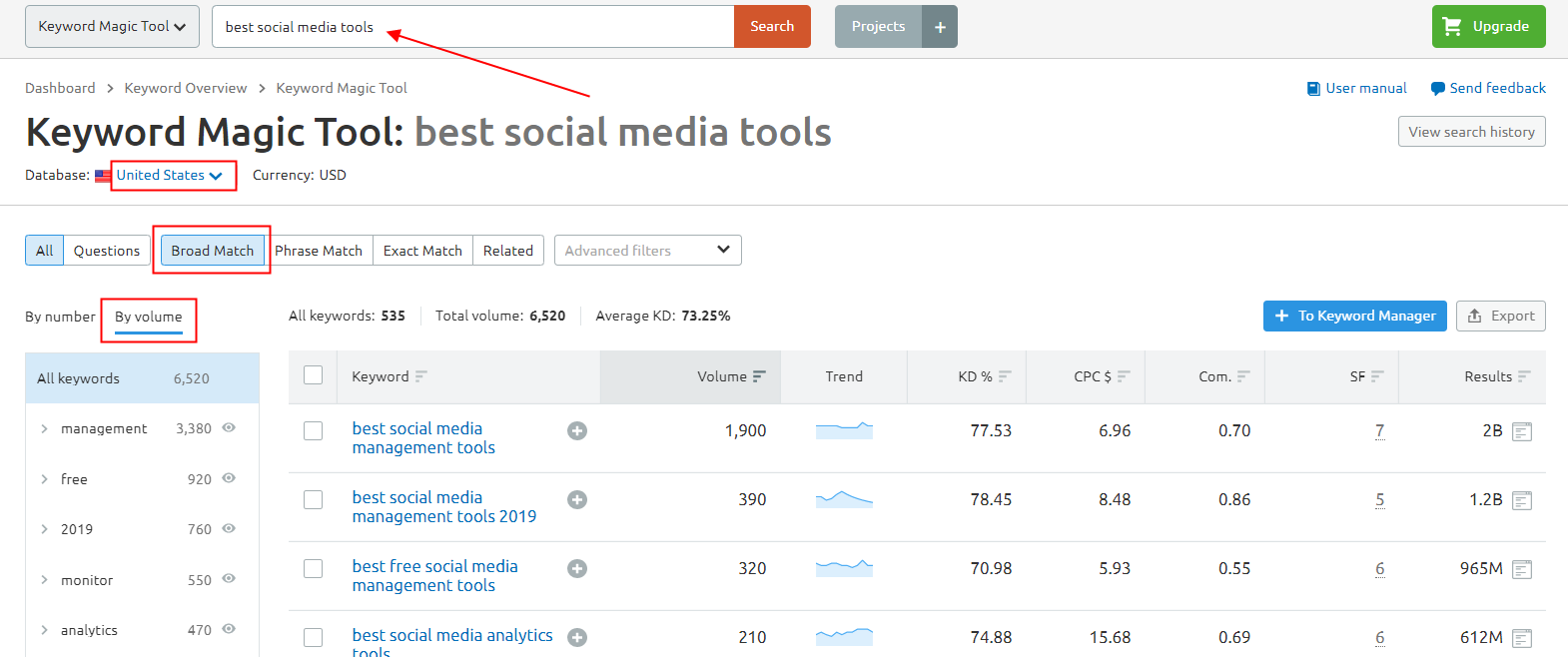1568x657 pixels.
Task: Open the Advanced filters dropdown
Action: point(647,251)
